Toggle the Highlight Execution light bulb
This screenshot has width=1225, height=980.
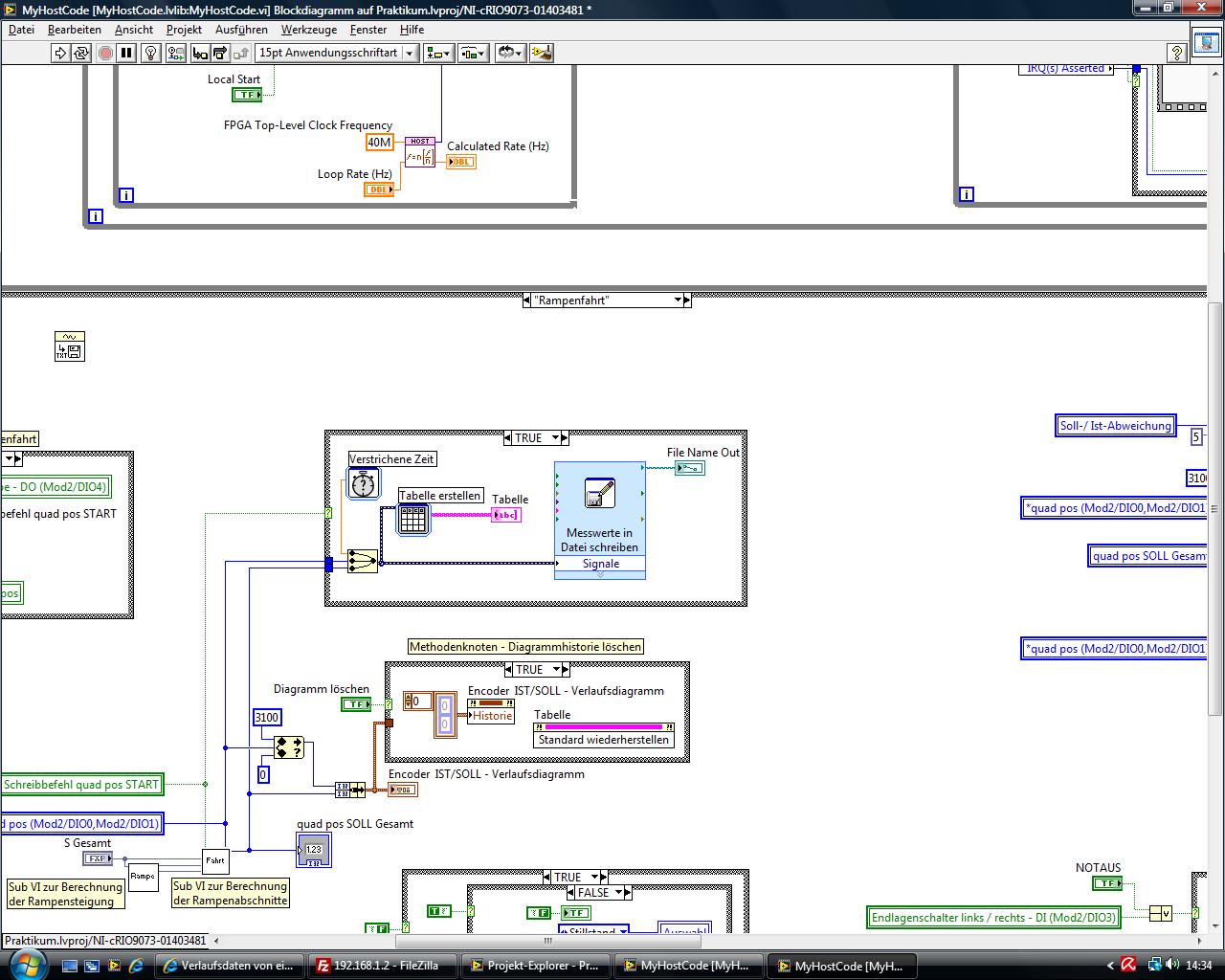(x=150, y=54)
